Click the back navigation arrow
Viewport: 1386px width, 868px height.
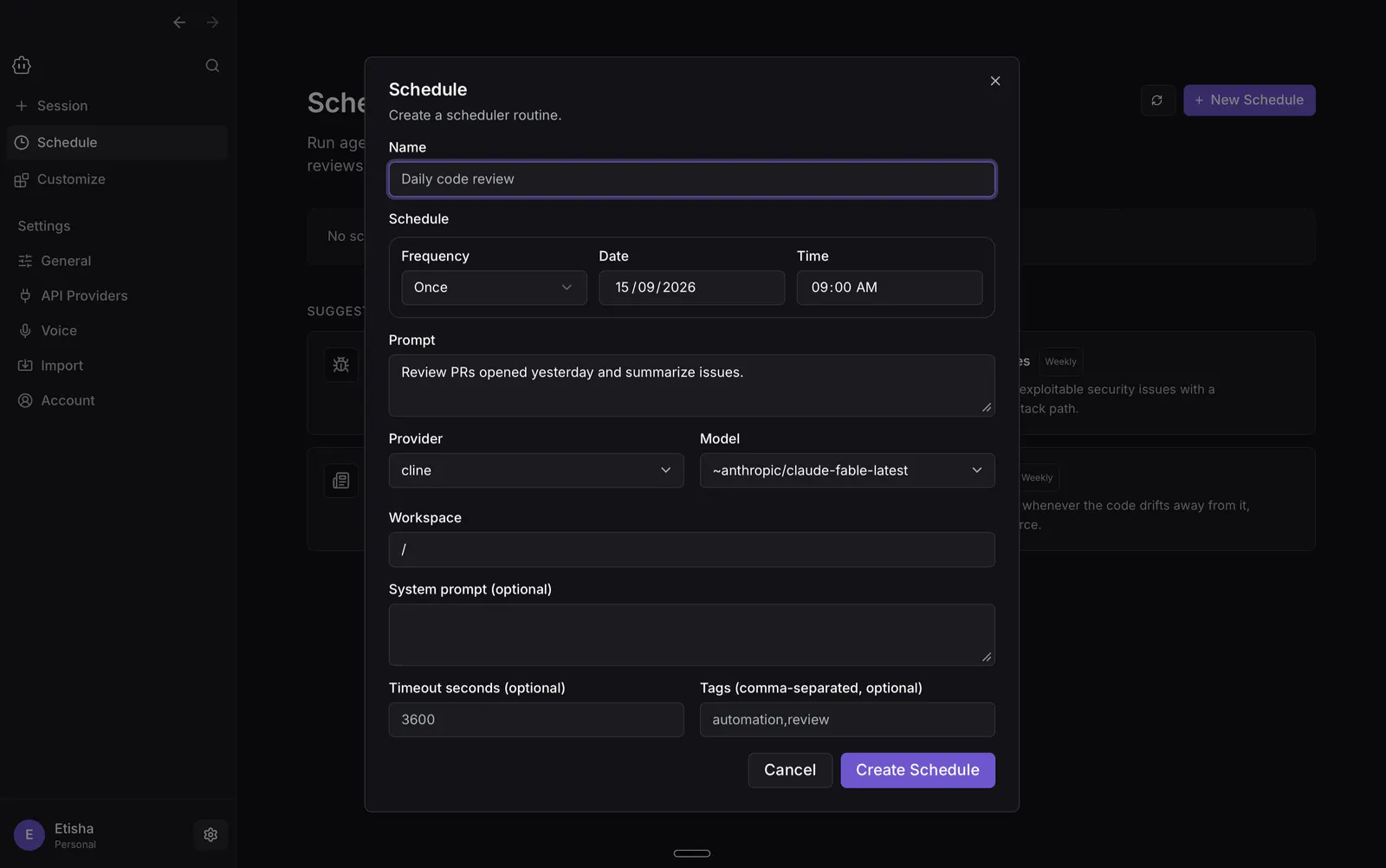point(179,23)
